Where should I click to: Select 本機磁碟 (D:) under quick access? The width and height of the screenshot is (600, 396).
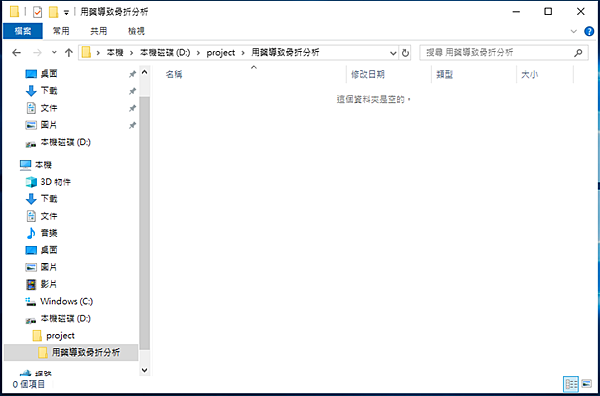[x=65, y=142]
